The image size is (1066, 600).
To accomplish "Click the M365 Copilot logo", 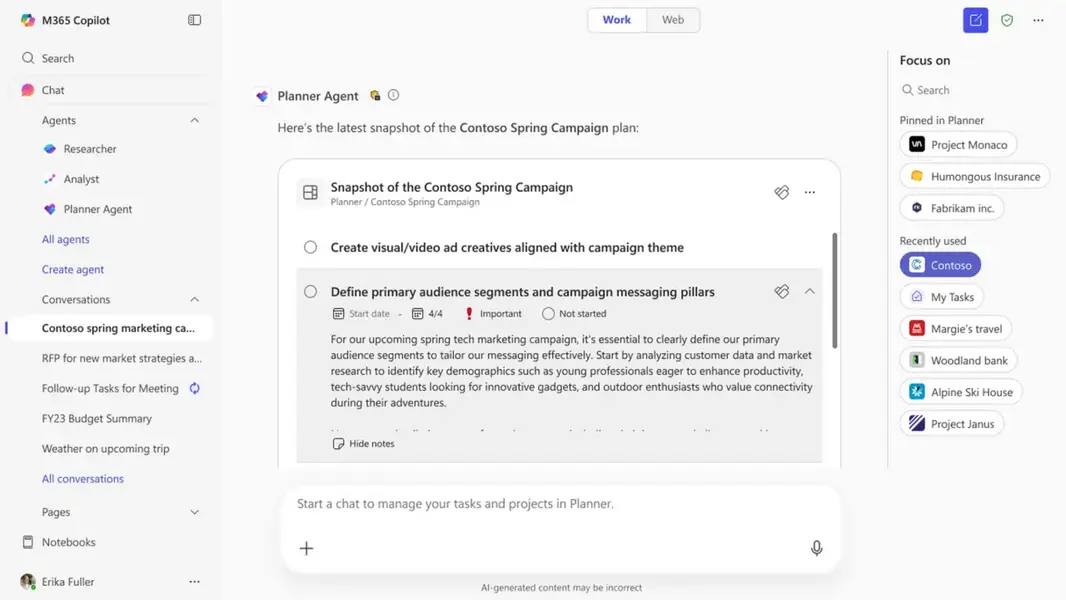I will (x=28, y=20).
